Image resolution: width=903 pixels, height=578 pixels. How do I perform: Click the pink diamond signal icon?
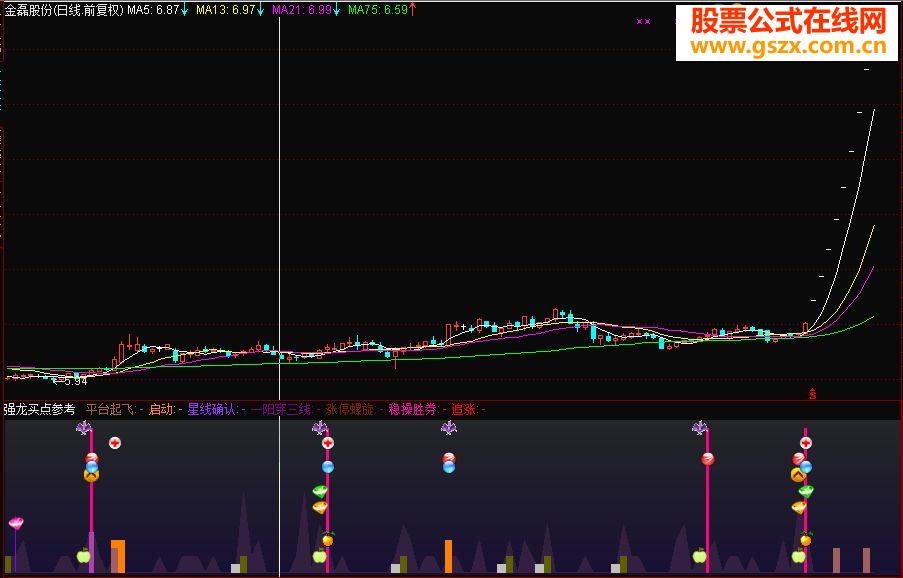16,523
